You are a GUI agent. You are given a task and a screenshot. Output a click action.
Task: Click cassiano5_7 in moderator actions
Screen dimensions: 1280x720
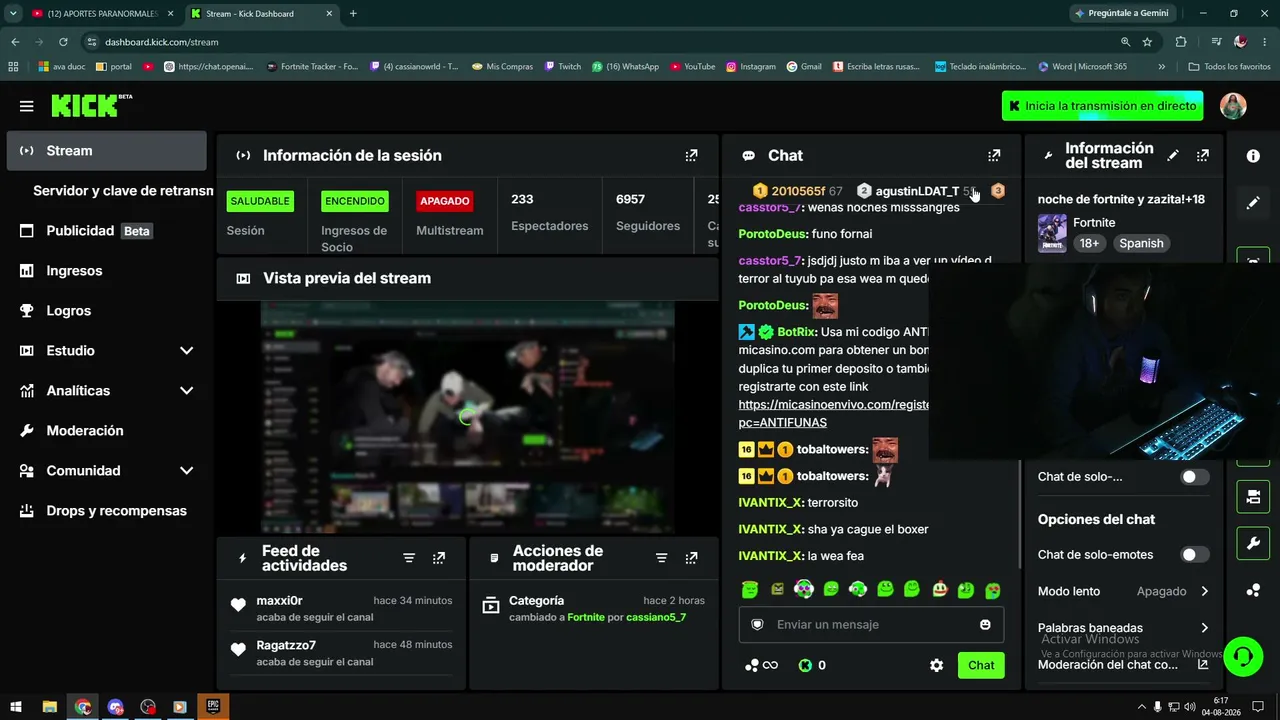click(x=656, y=618)
